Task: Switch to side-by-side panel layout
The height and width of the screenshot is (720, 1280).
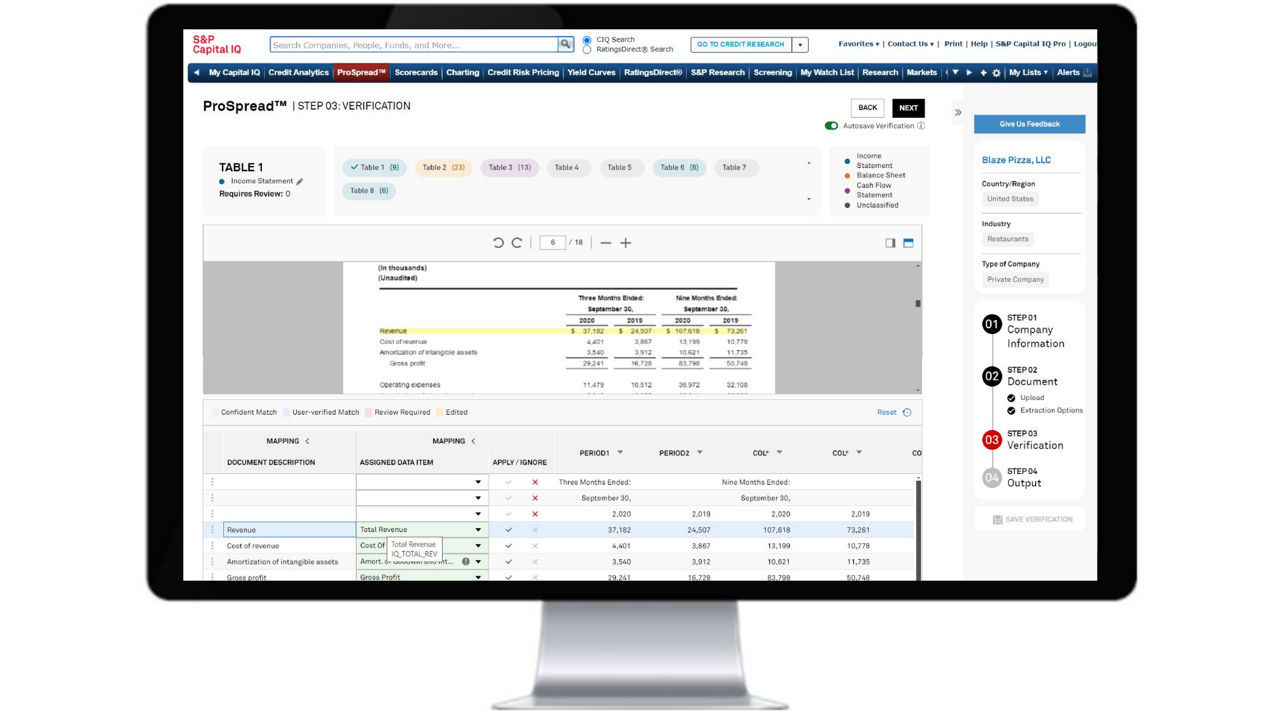Action: [890, 243]
